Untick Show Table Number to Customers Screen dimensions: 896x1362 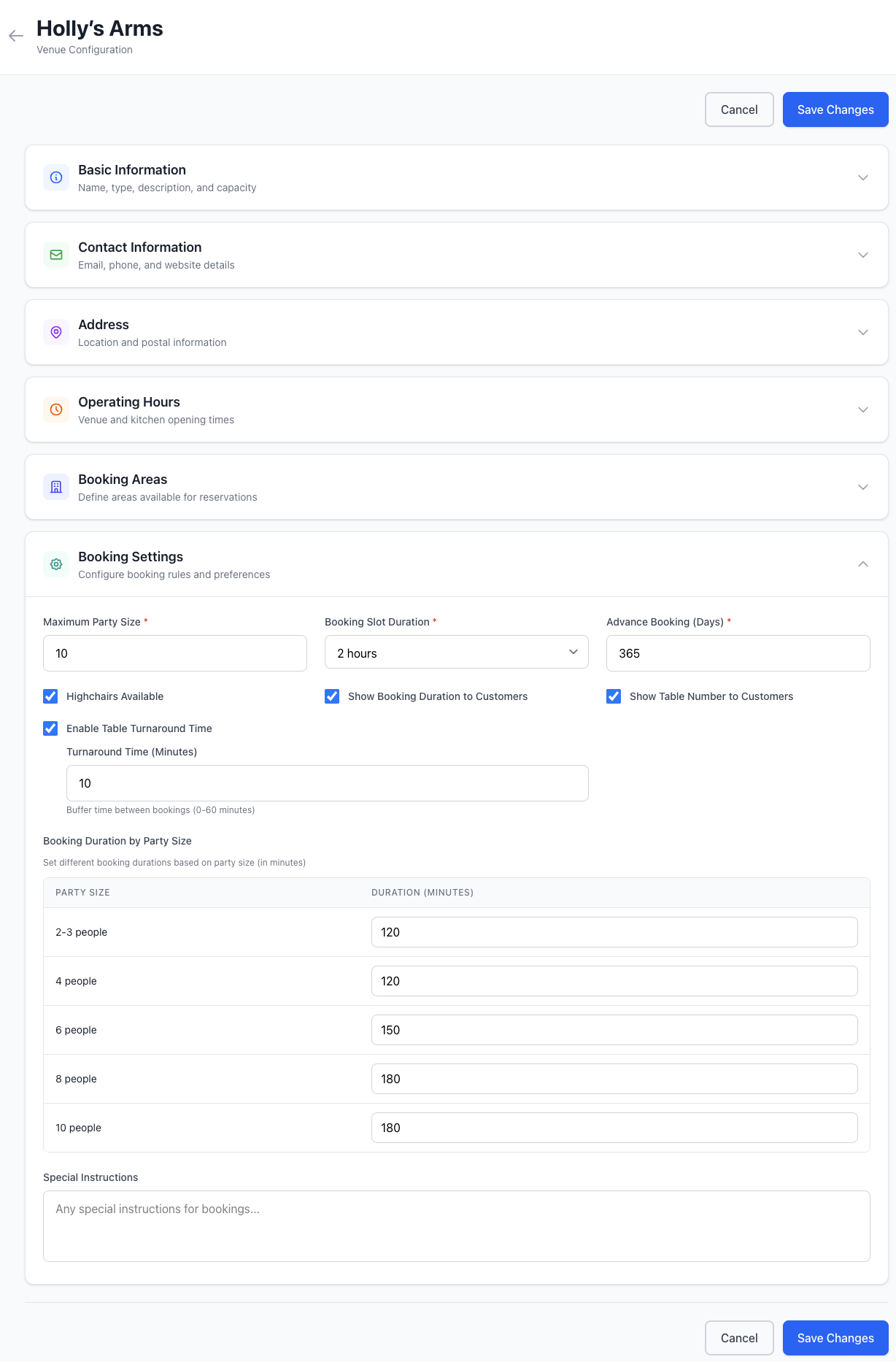click(614, 696)
